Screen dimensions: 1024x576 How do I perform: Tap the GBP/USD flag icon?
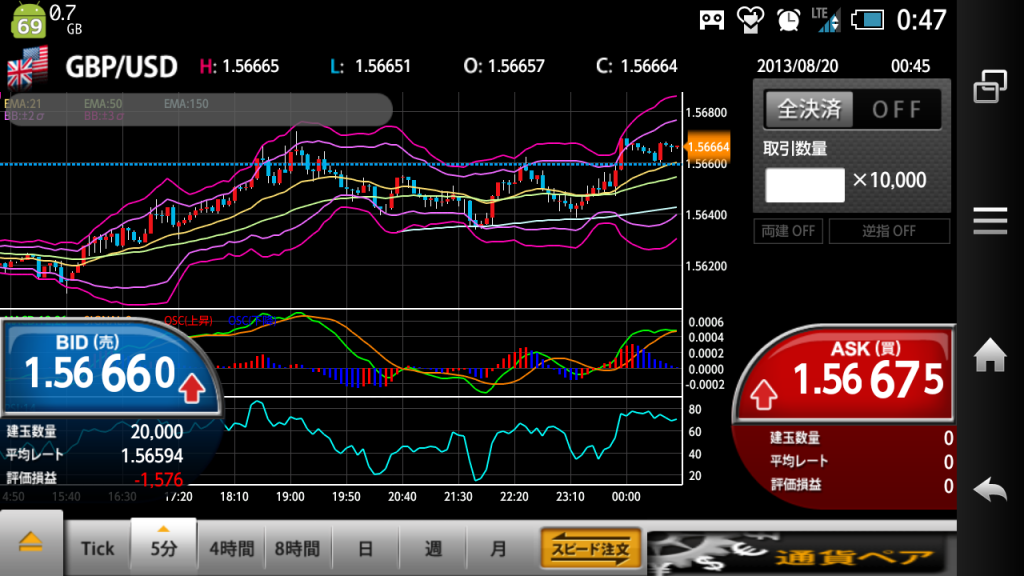28,67
